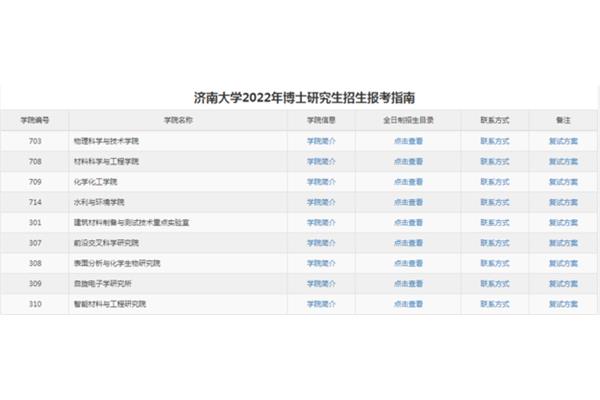Open 学院简介 link for 前沿交叉科学研究院

point(321,243)
